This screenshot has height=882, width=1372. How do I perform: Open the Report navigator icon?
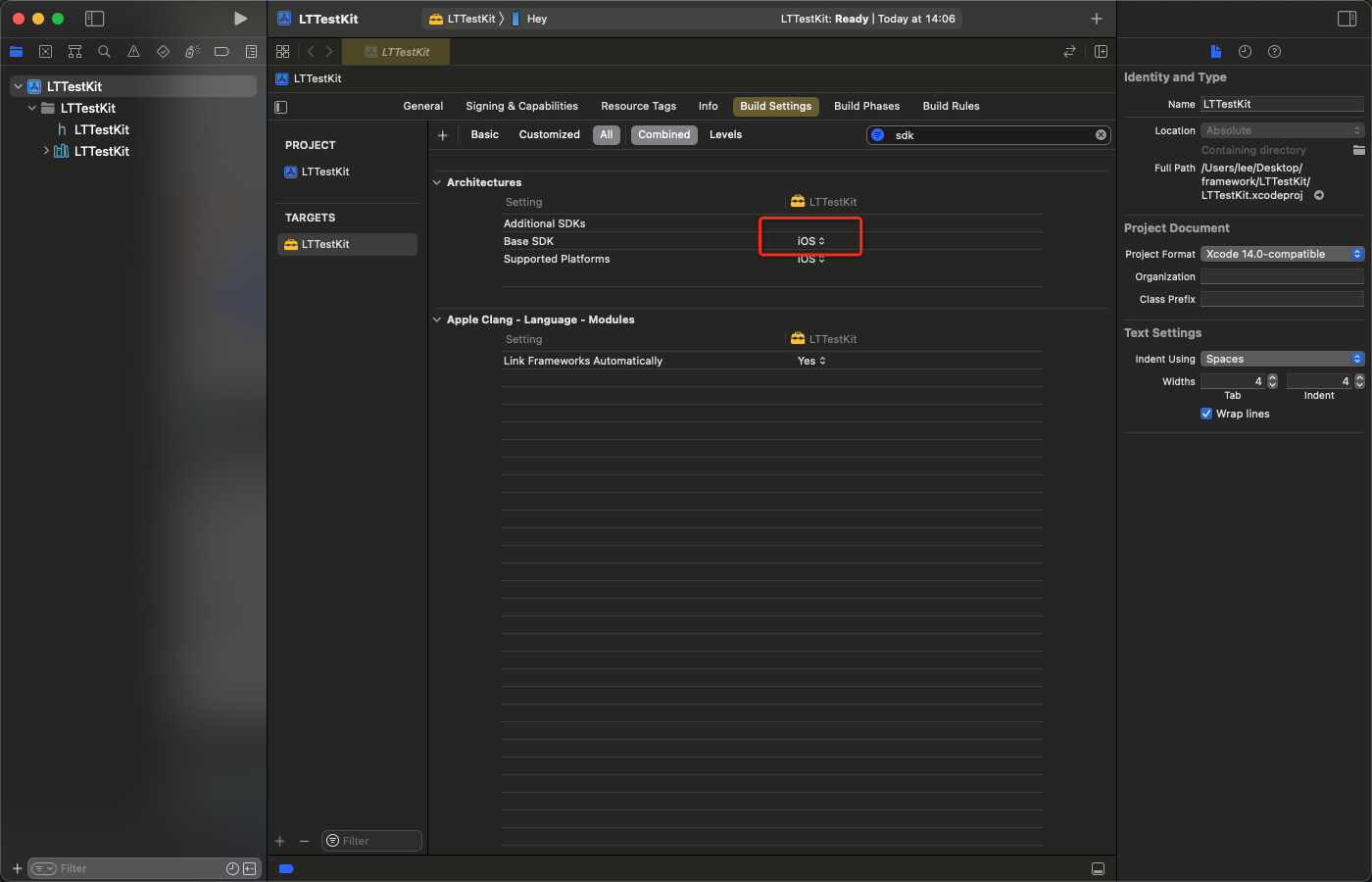point(252,52)
